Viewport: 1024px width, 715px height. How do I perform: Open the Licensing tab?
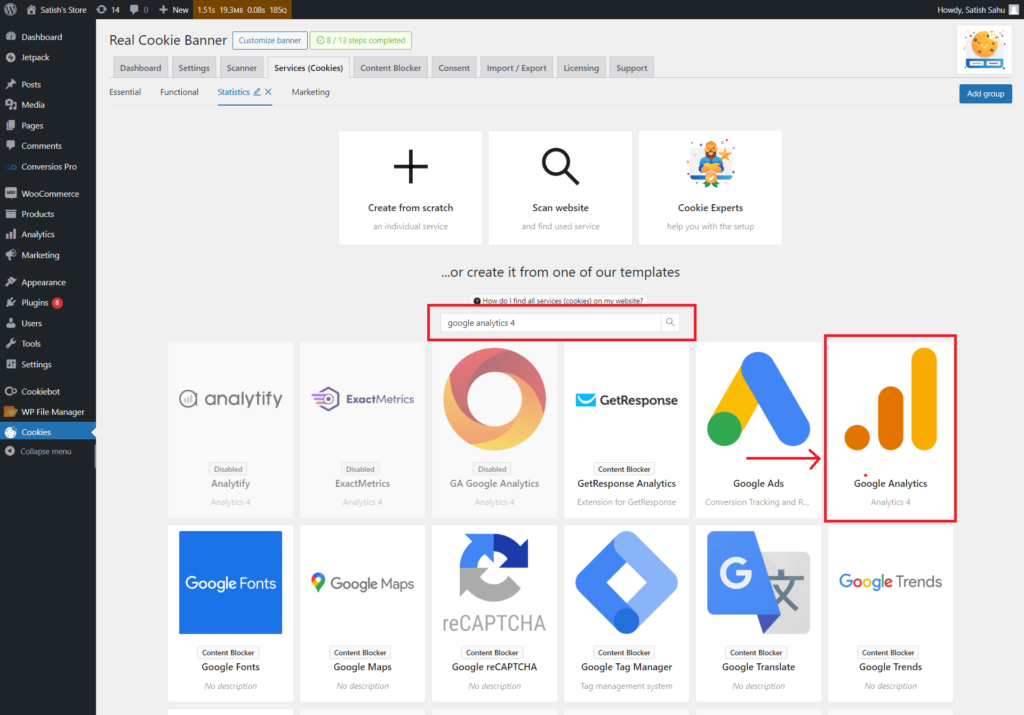[x=581, y=68]
